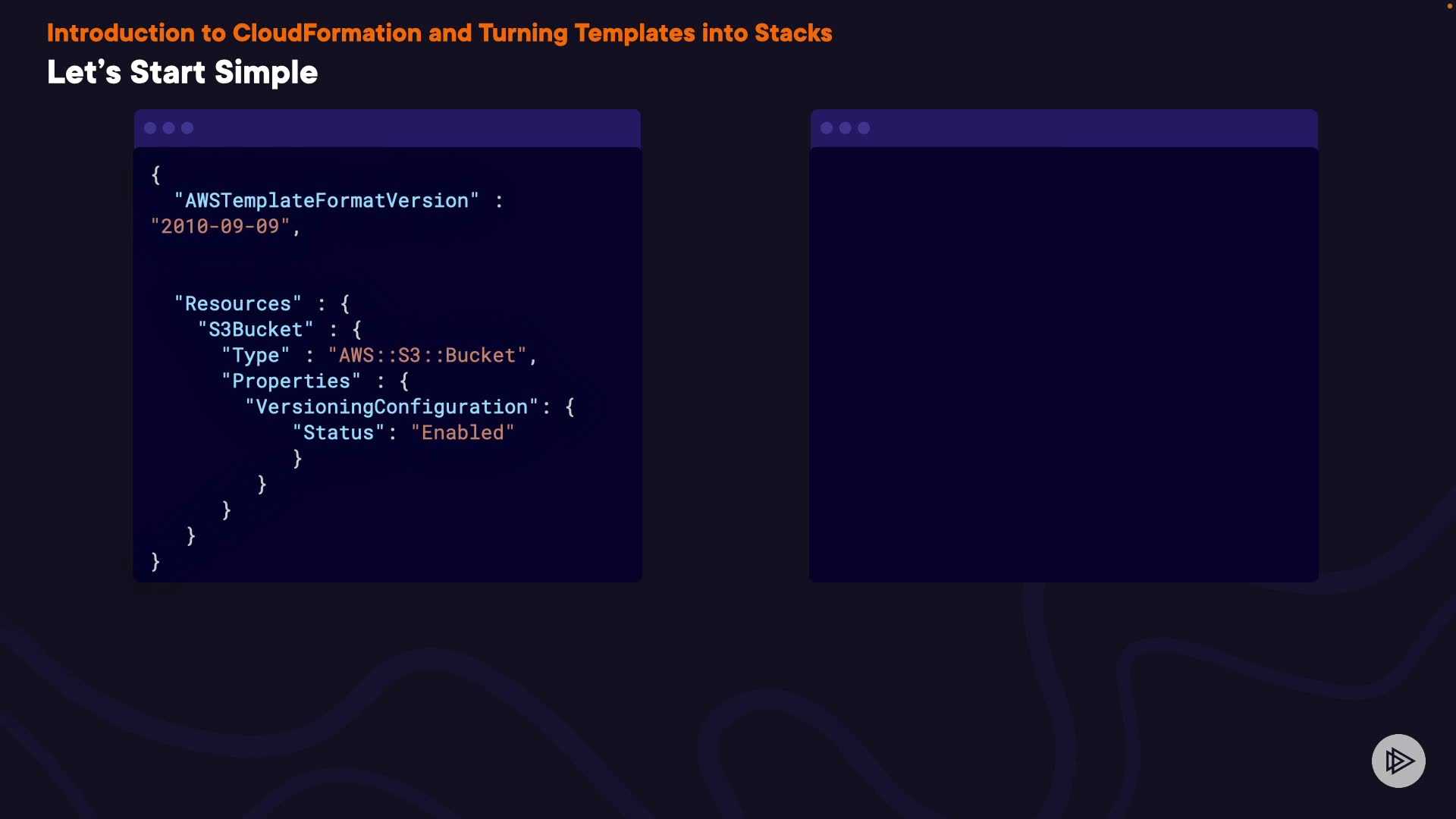Click third dot in left code window
Screen dimensions: 1456x819
187,128
